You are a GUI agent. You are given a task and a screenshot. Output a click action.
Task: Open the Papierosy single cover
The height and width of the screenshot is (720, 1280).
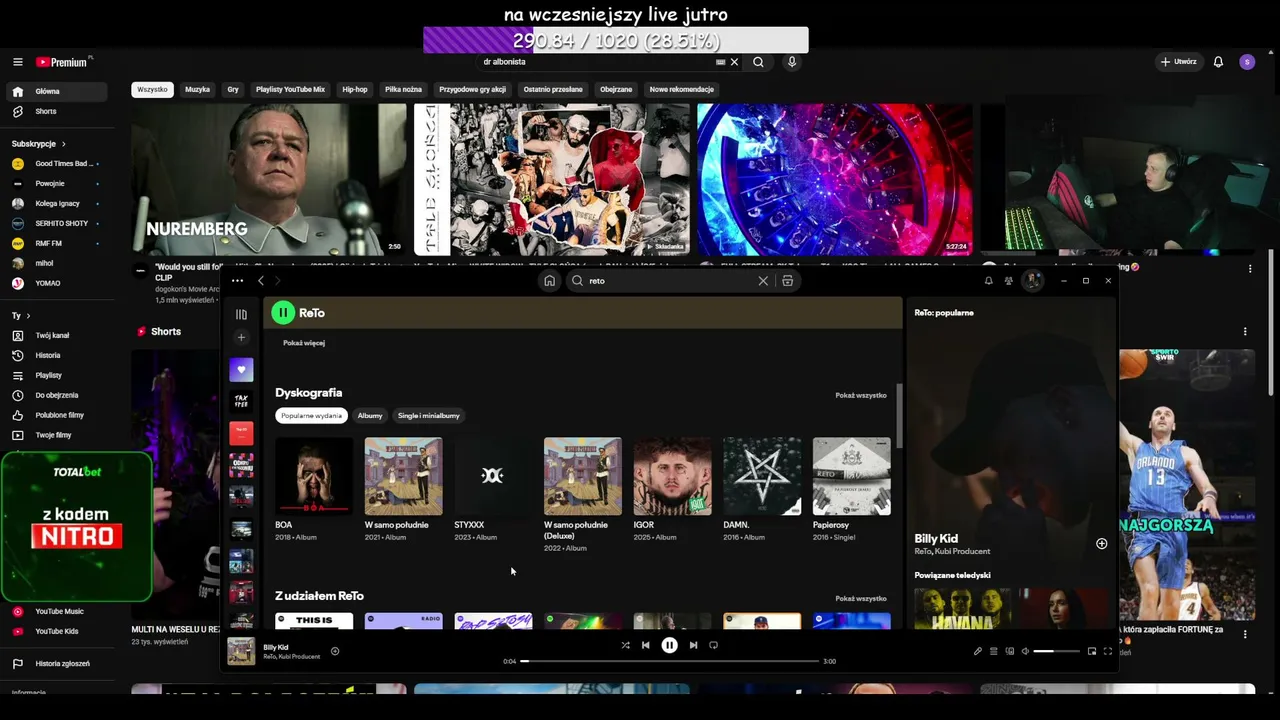852,476
